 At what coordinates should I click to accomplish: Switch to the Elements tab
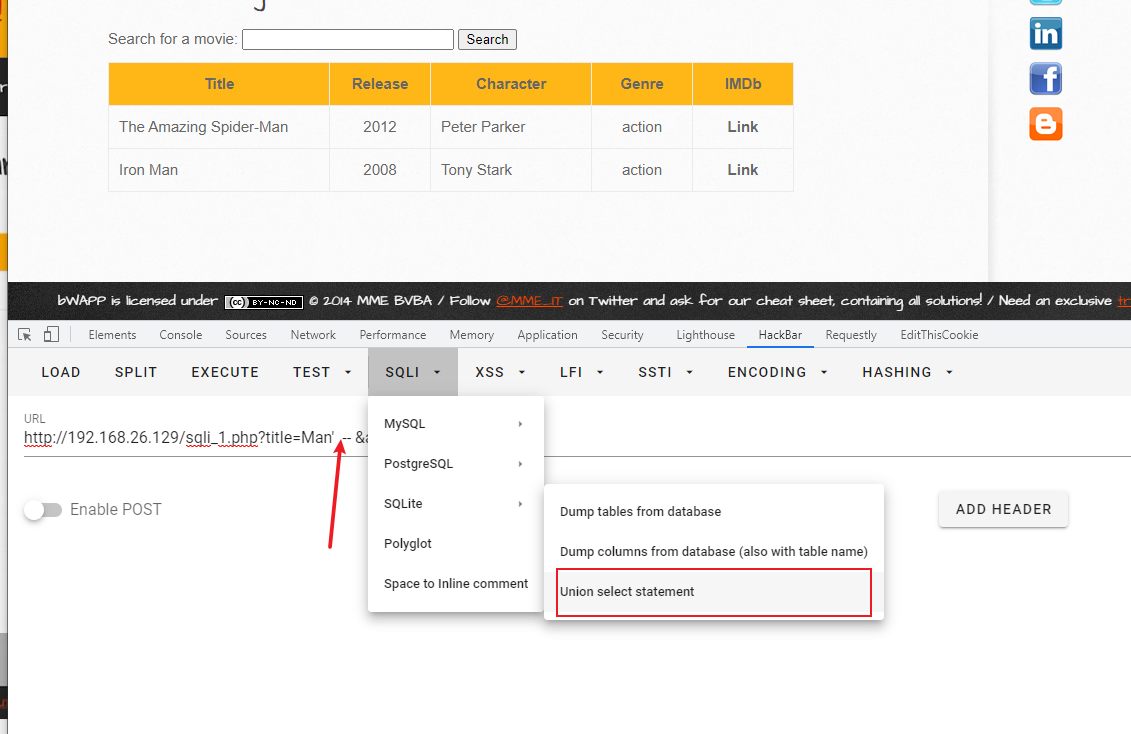tap(112, 335)
